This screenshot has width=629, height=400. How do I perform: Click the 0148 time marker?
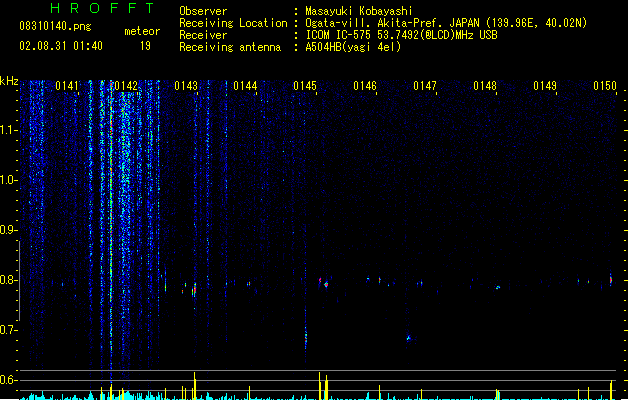pos(485,86)
